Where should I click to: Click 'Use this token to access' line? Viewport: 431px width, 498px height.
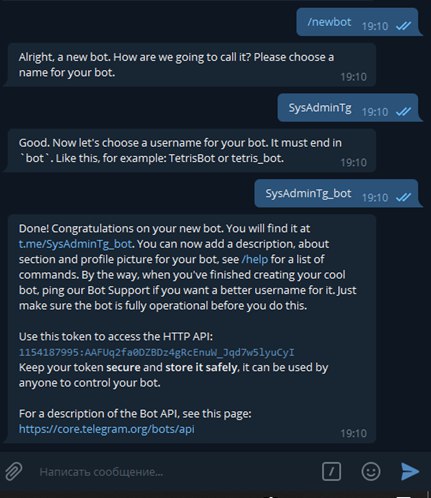[116, 336]
